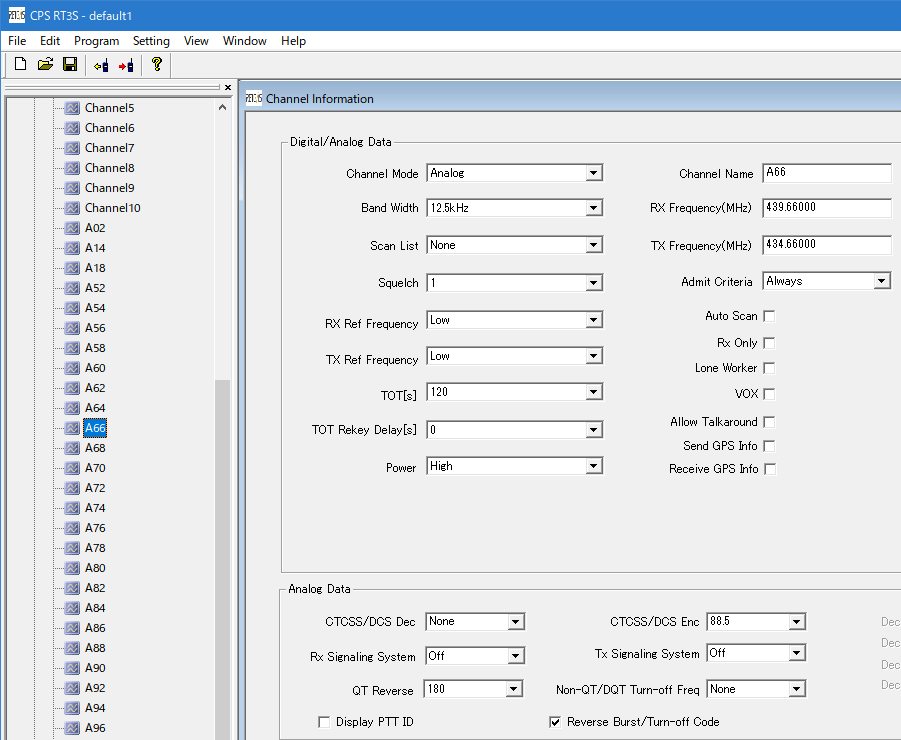Uncheck Reverse Burst/Turn-off Code
Viewport: 901px width, 740px height.
click(556, 722)
